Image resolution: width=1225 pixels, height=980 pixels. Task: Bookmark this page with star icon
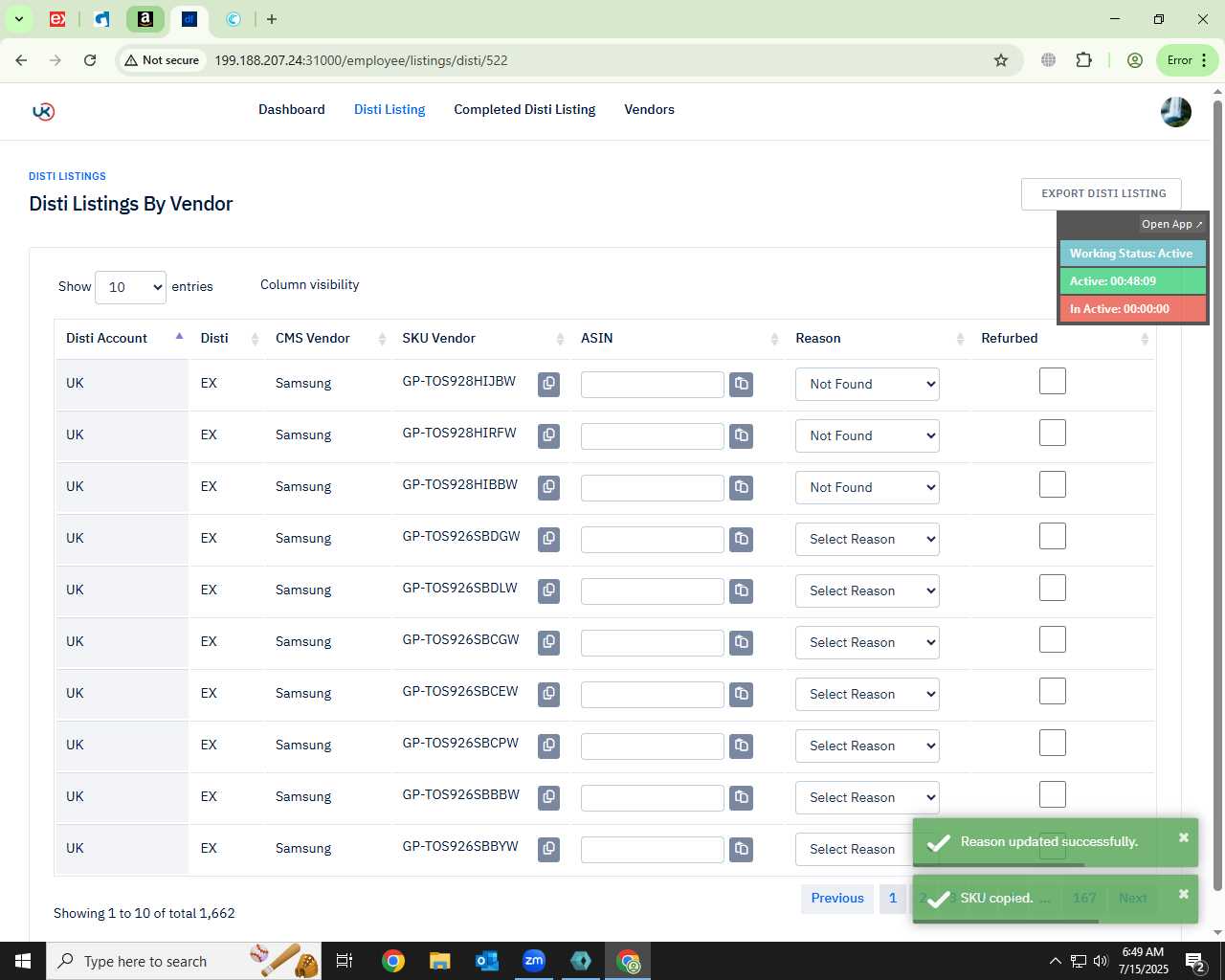point(1001,60)
